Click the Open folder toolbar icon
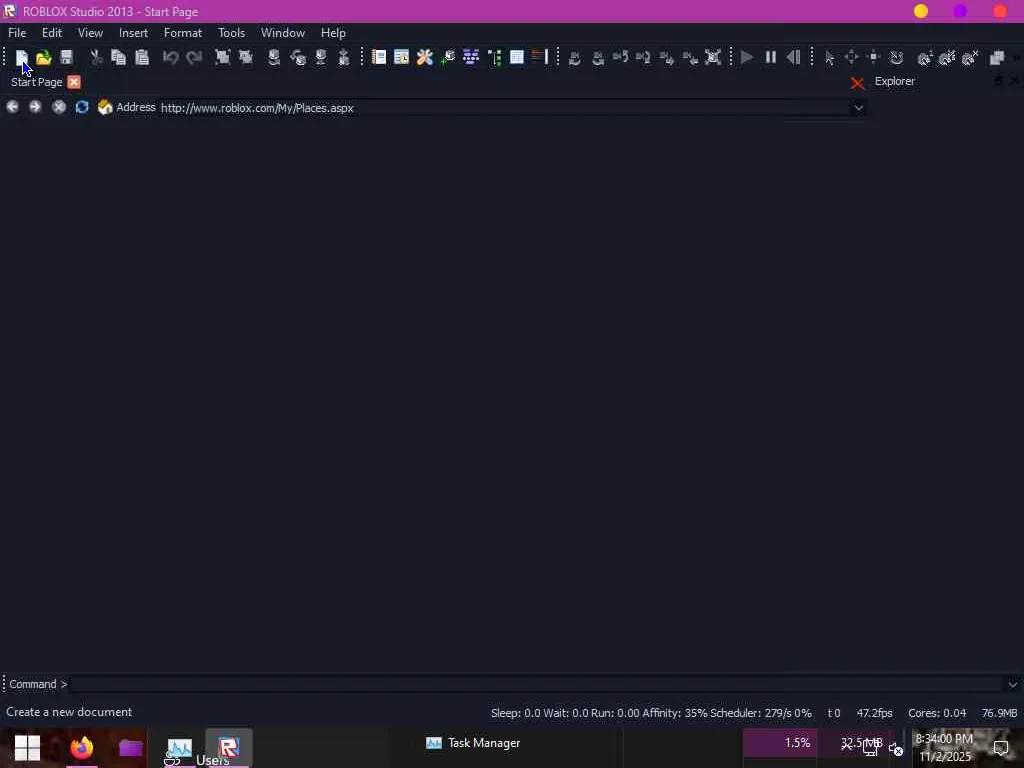The width and height of the screenshot is (1024, 768). 44,57
